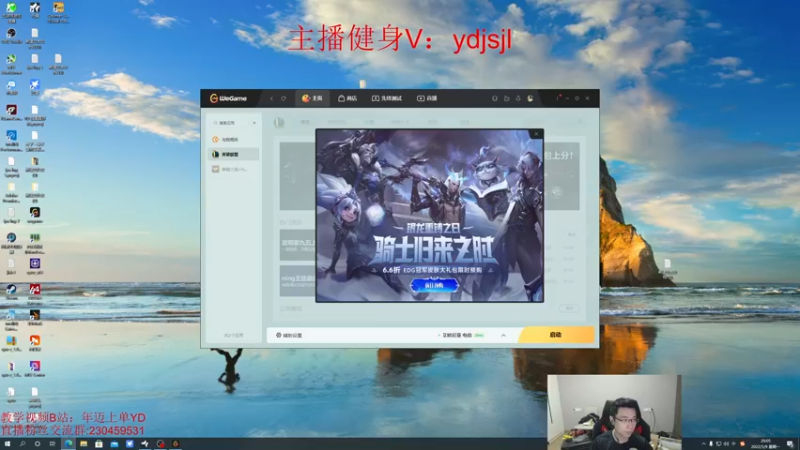Open the Mail app from the taskbar
The width and height of the screenshot is (800, 450).
pyautogui.click(x=114, y=444)
